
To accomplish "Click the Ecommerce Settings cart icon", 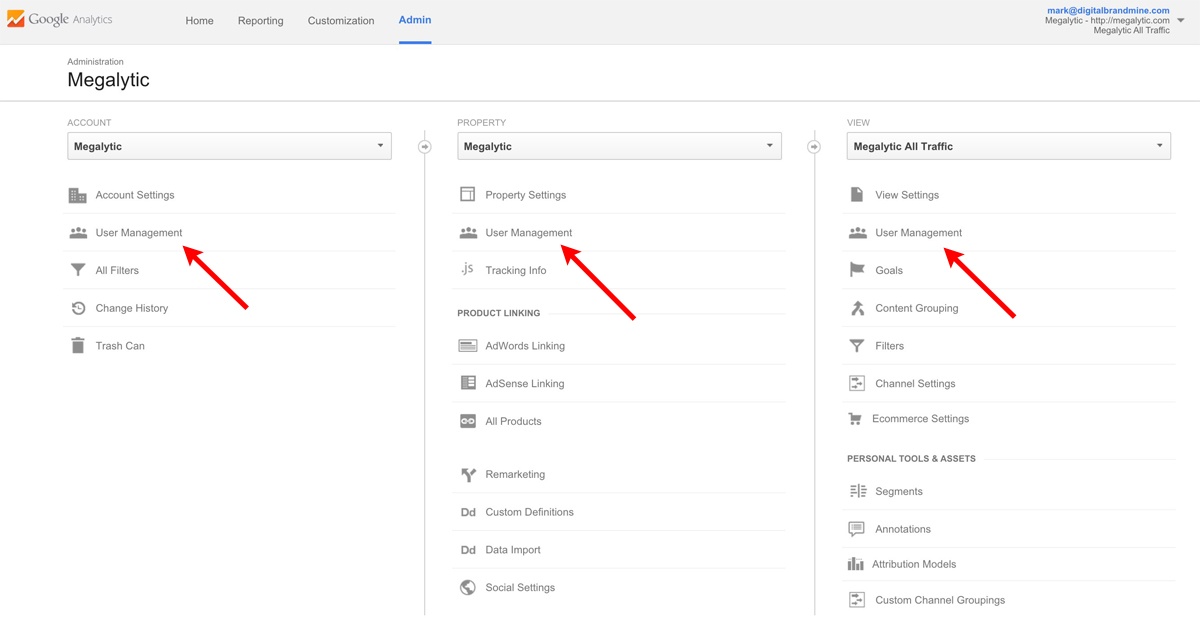I will pos(855,419).
